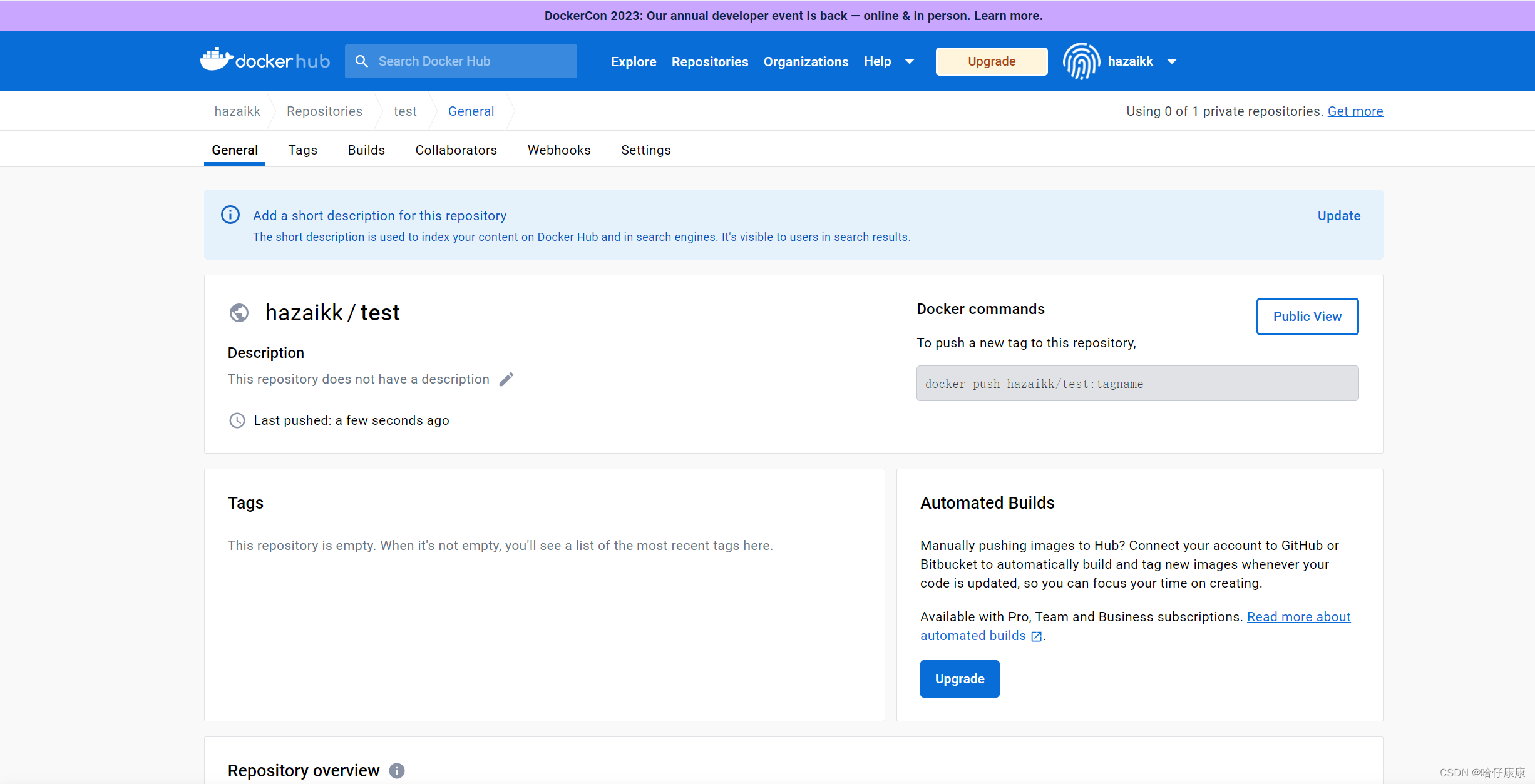Click General in the breadcrumb
The width and height of the screenshot is (1535, 784).
pos(471,111)
